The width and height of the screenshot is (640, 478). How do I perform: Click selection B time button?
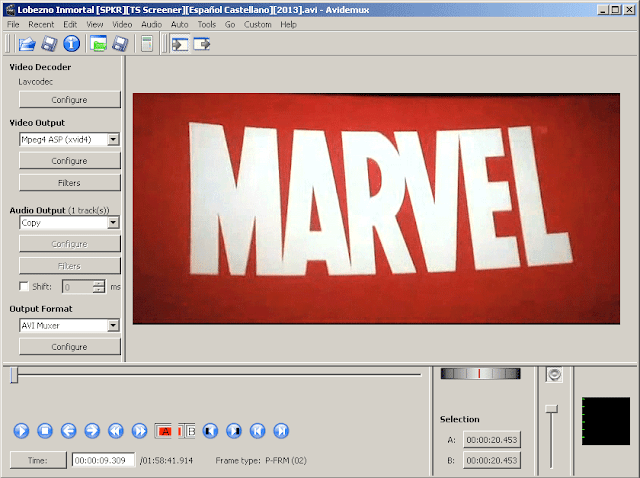tap(492, 460)
